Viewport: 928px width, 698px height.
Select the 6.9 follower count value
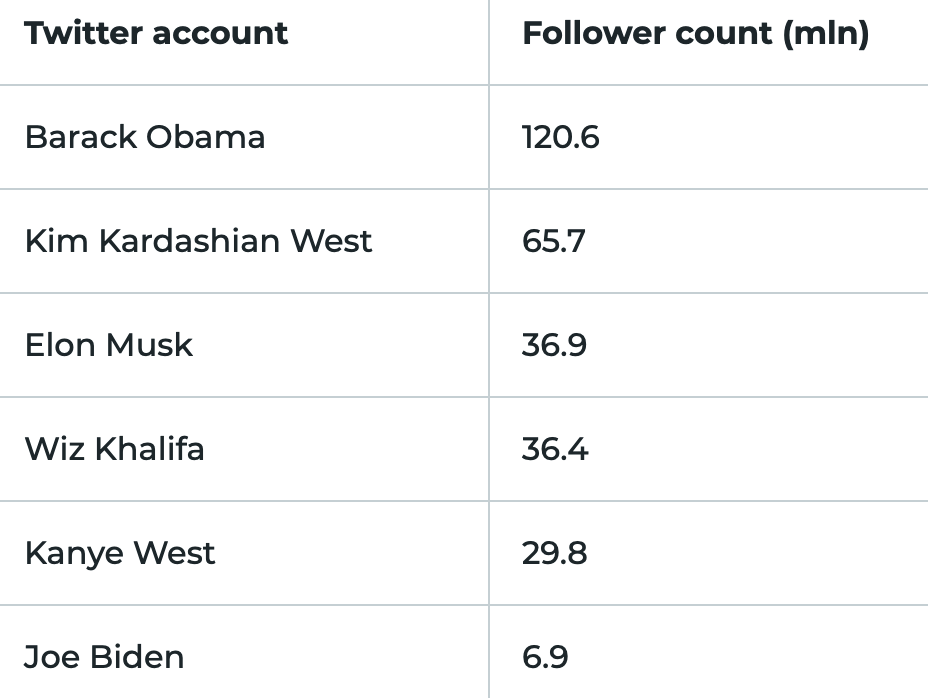545,657
